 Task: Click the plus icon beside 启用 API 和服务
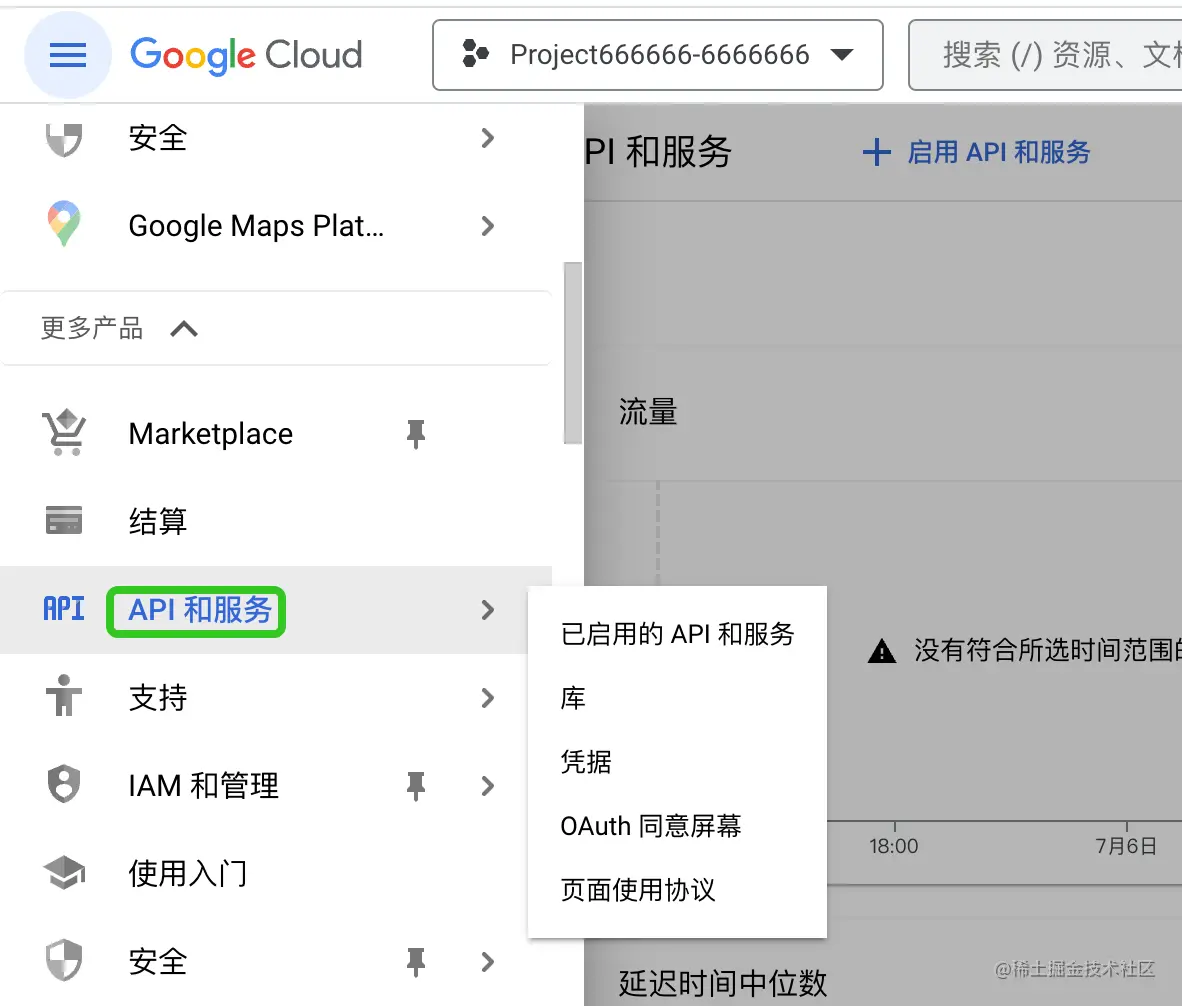[877, 151]
